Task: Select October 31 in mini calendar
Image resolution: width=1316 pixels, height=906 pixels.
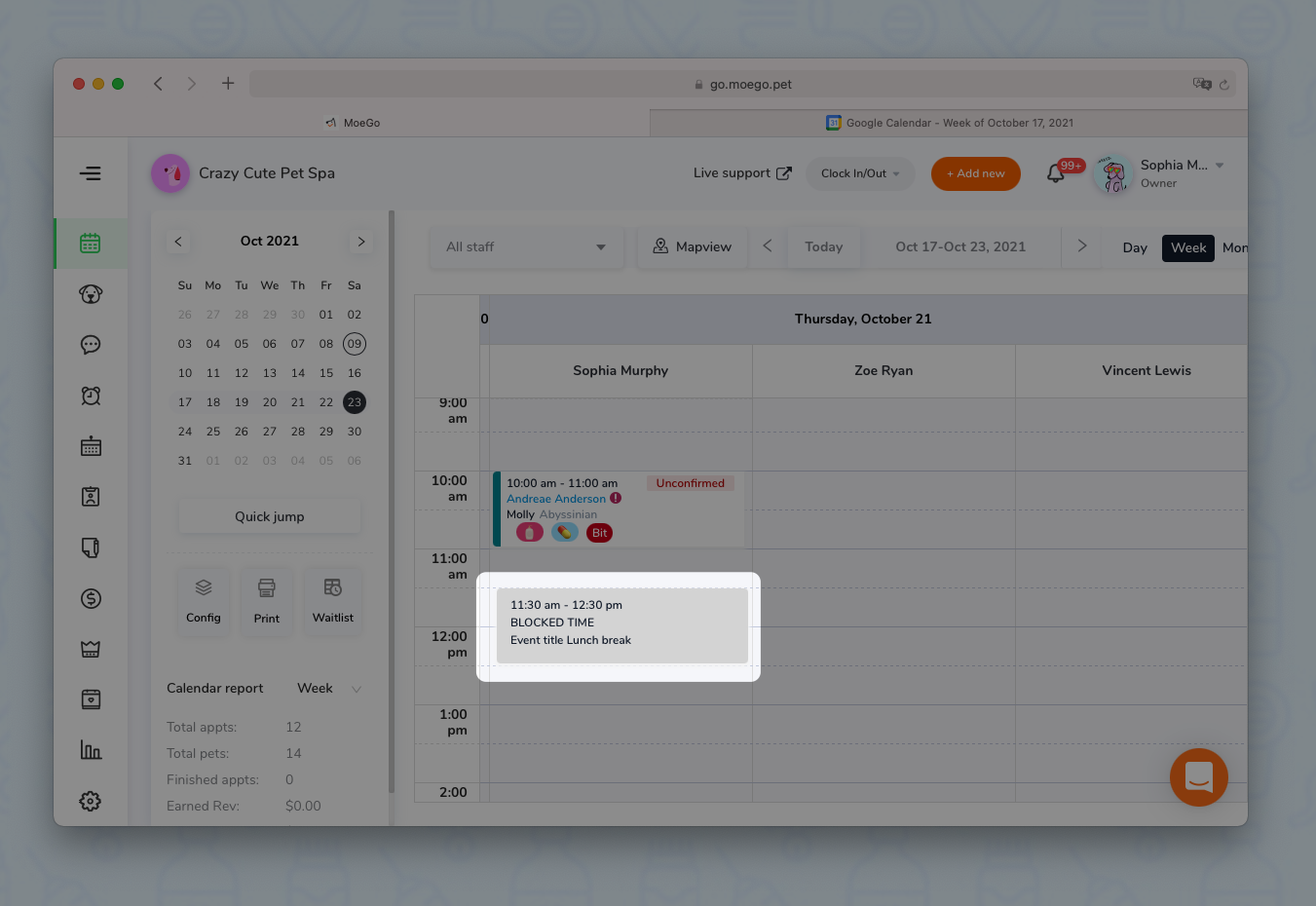Action: [x=185, y=461]
